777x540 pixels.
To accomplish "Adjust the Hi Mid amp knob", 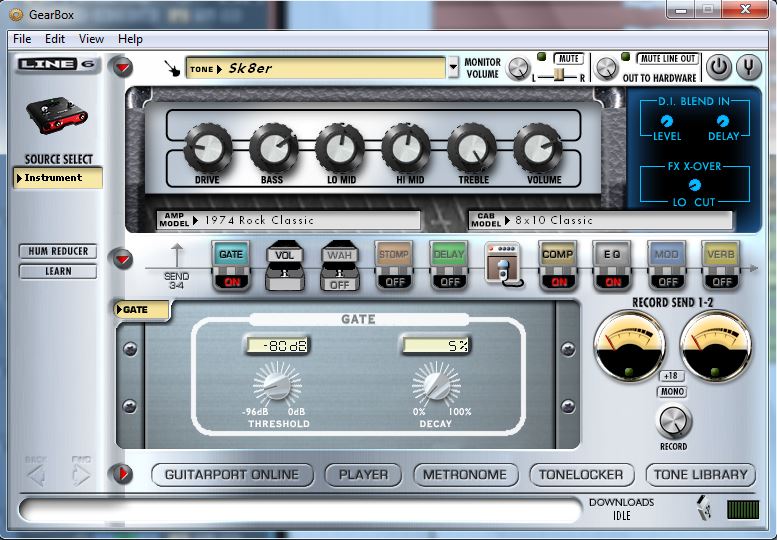I will [x=406, y=148].
